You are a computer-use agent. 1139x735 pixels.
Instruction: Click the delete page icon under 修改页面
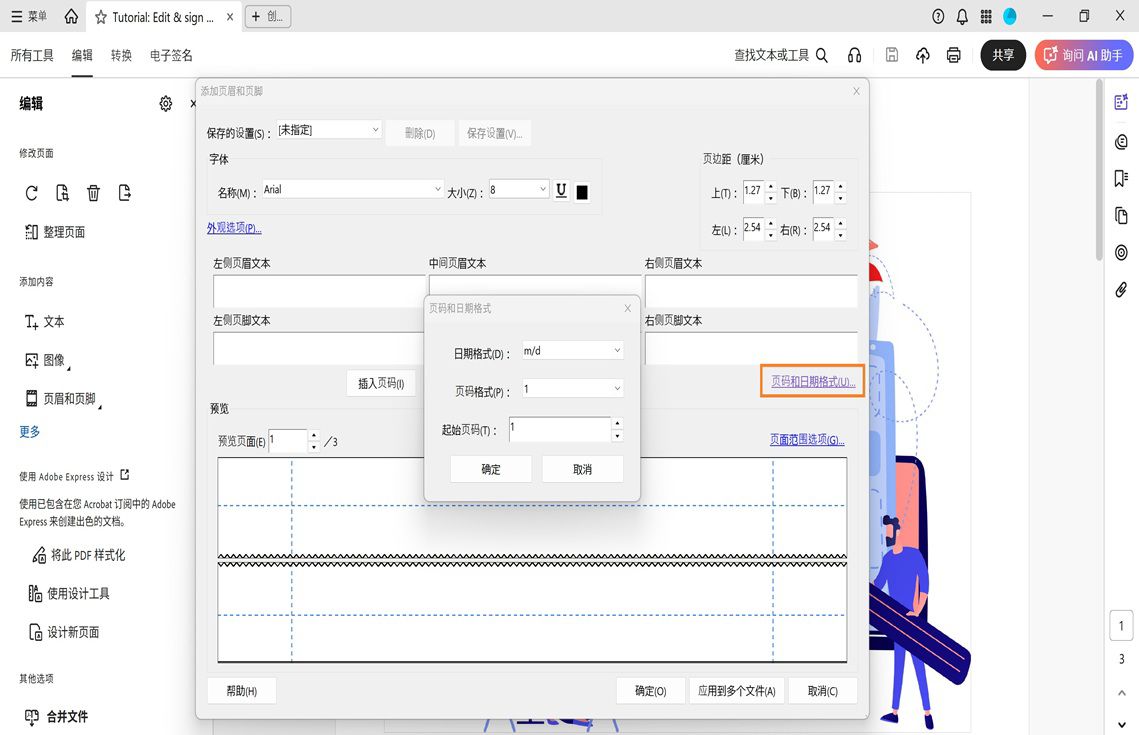click(93, 192)
